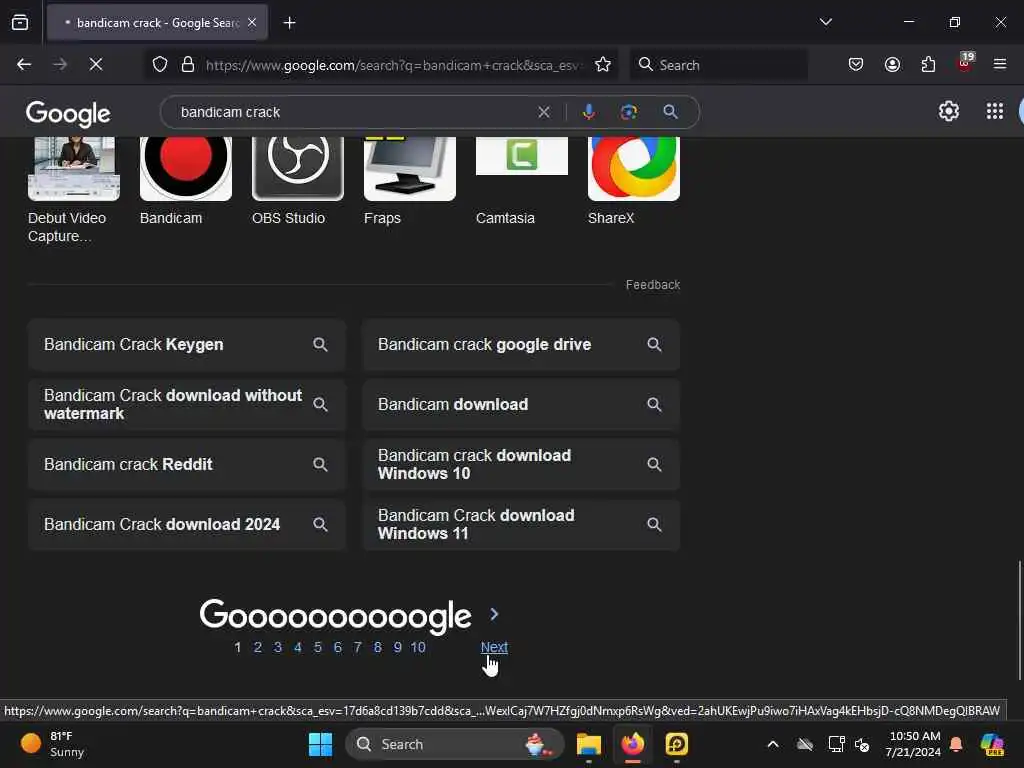1024x768 pixels.
Task: Bookmark this page with the star
Action: point(603,65)
